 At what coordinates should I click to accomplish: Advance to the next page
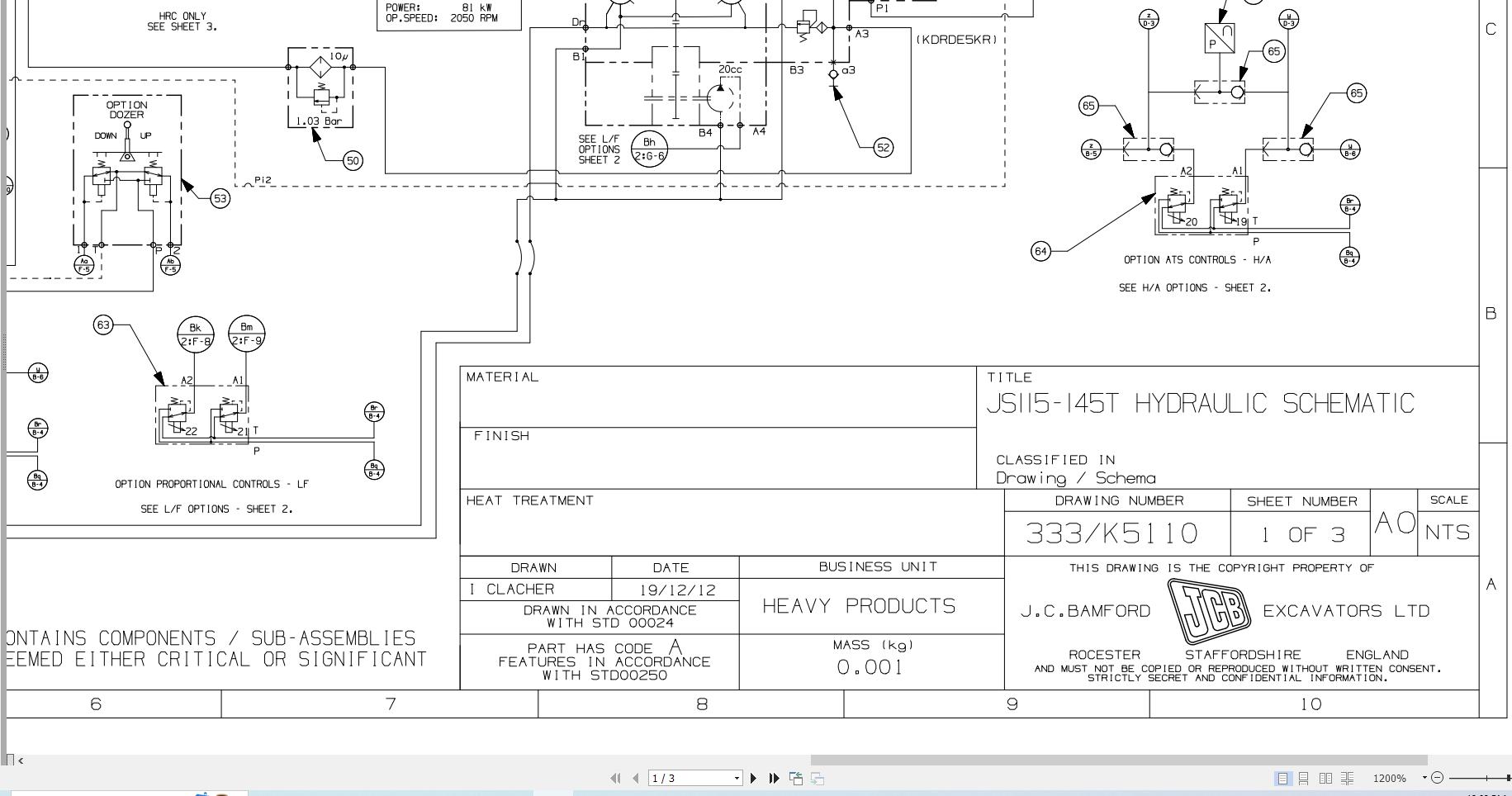pyautogui.click(x=753, y=778)
